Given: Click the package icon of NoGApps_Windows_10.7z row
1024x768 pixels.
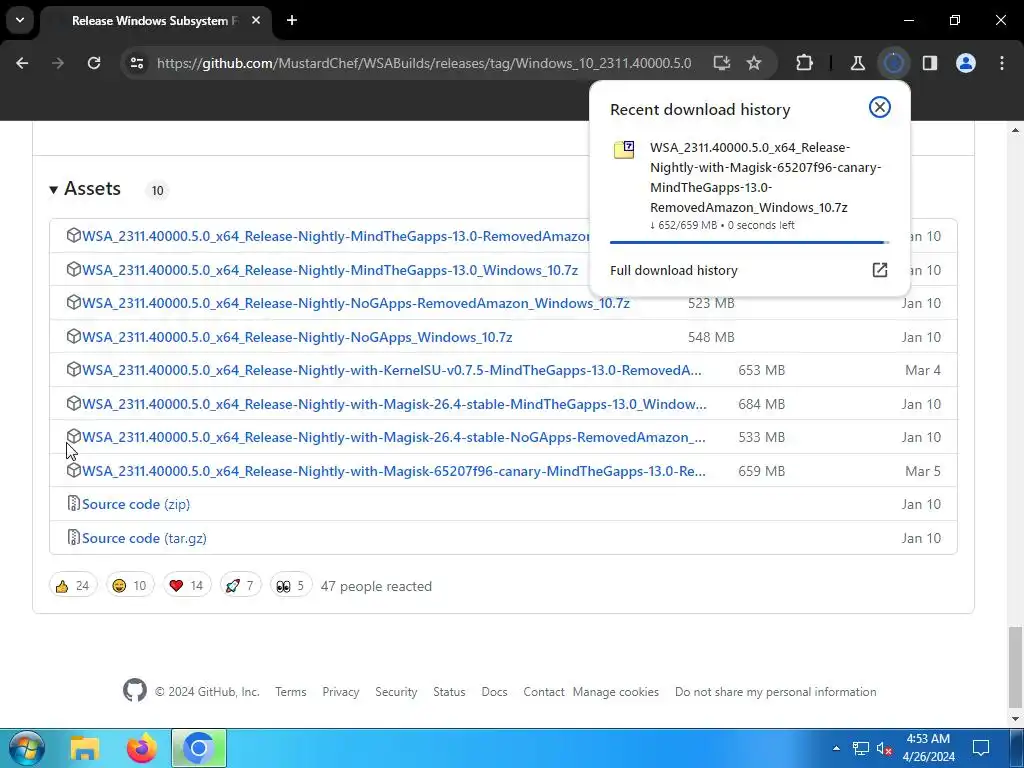Looking at the screenshot, I should [73, 336].
